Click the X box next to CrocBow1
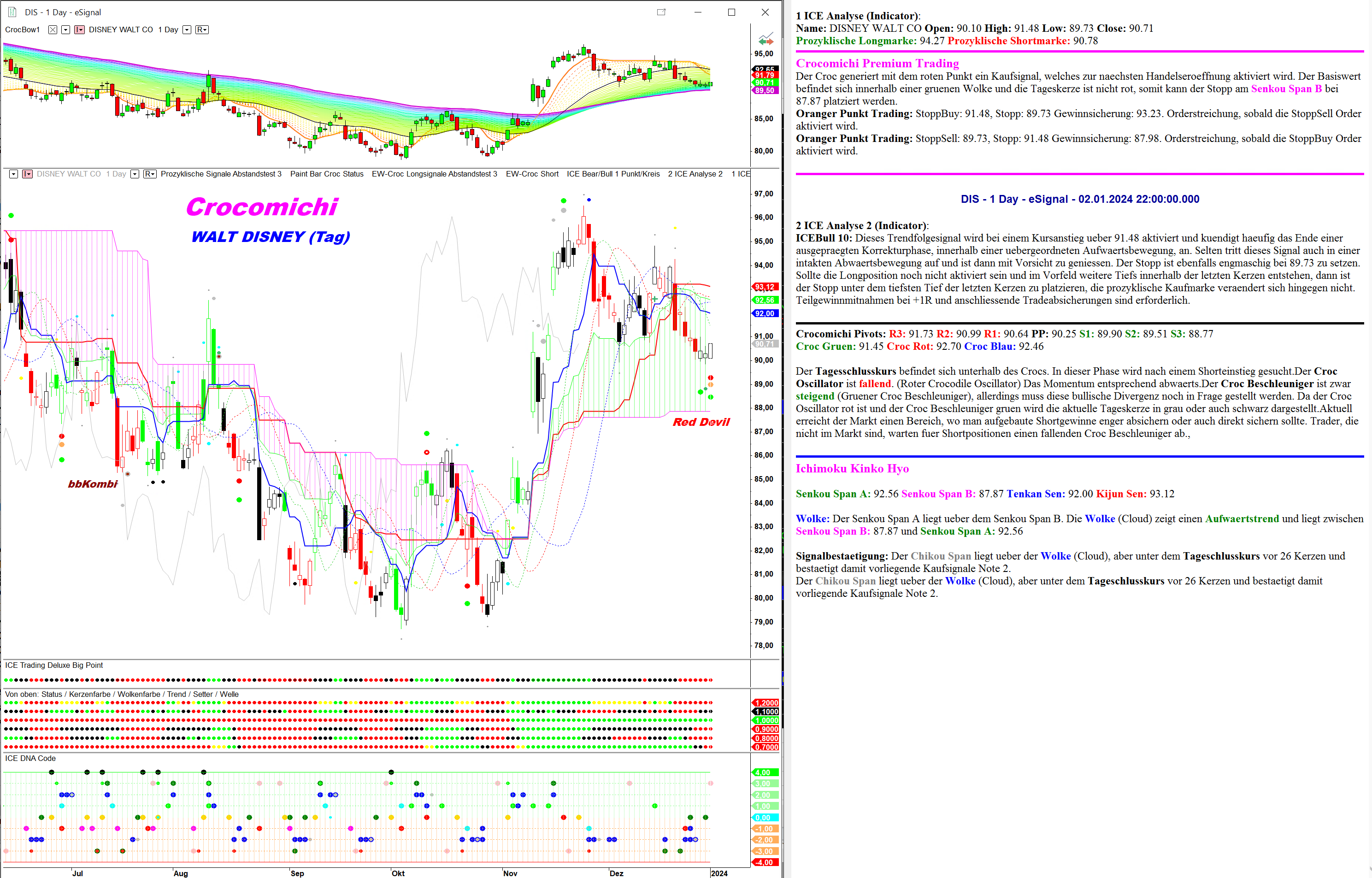The image size is (1372, 878). 53,29
